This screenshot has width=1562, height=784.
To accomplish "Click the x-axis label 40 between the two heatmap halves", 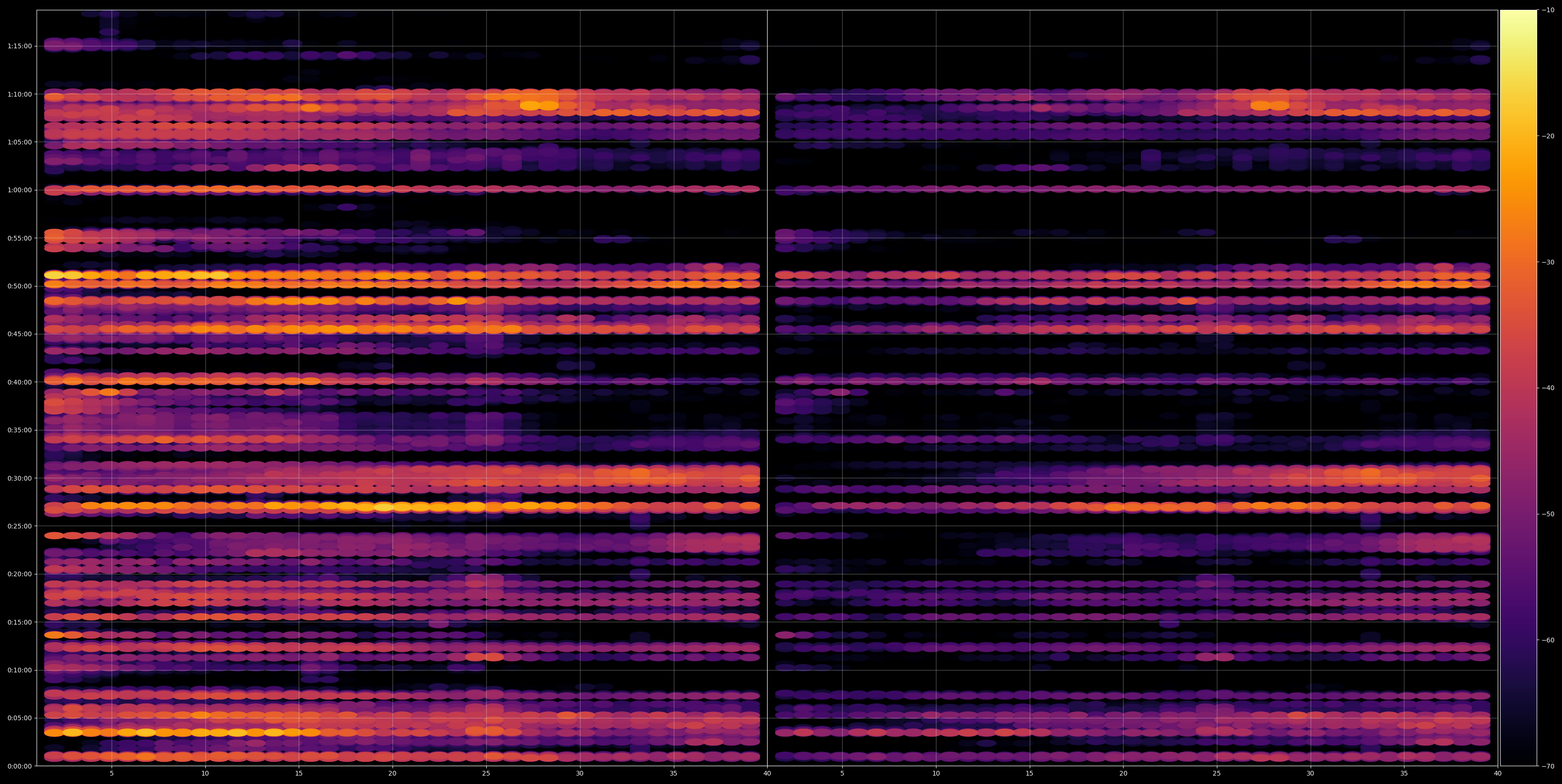I will (767, 774).
